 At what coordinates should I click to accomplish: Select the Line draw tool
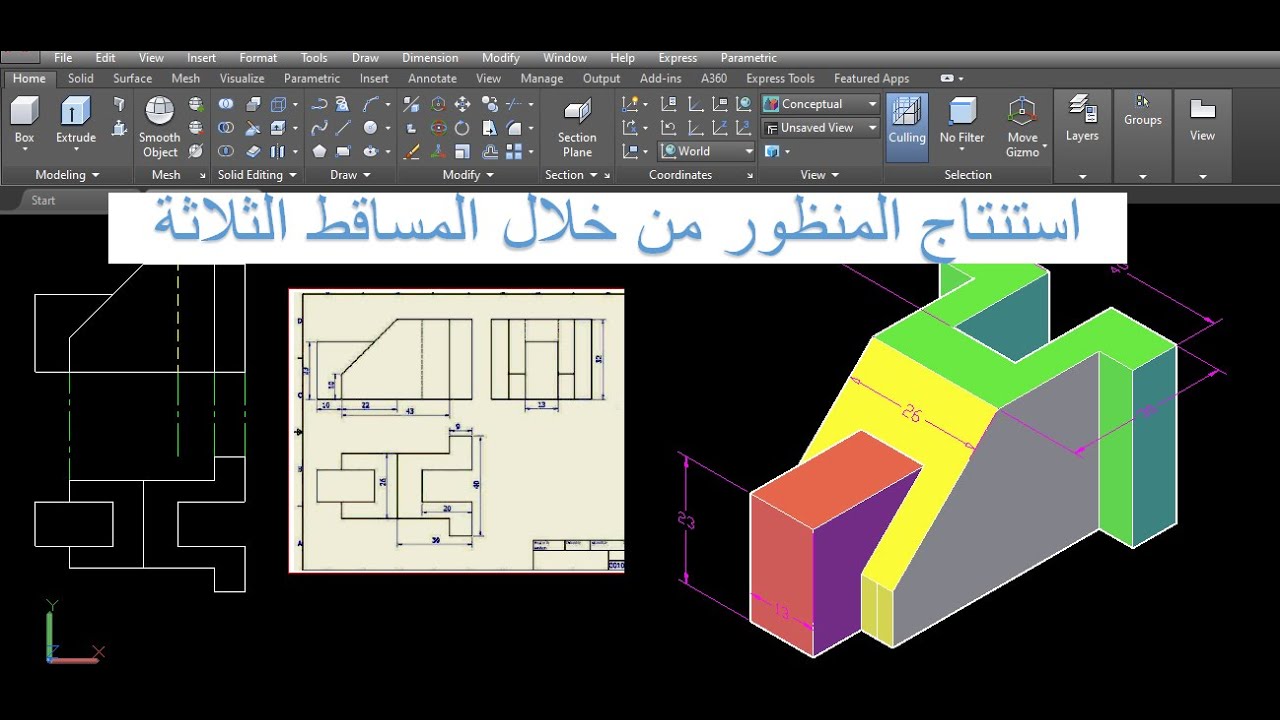[x=344, y=128]
